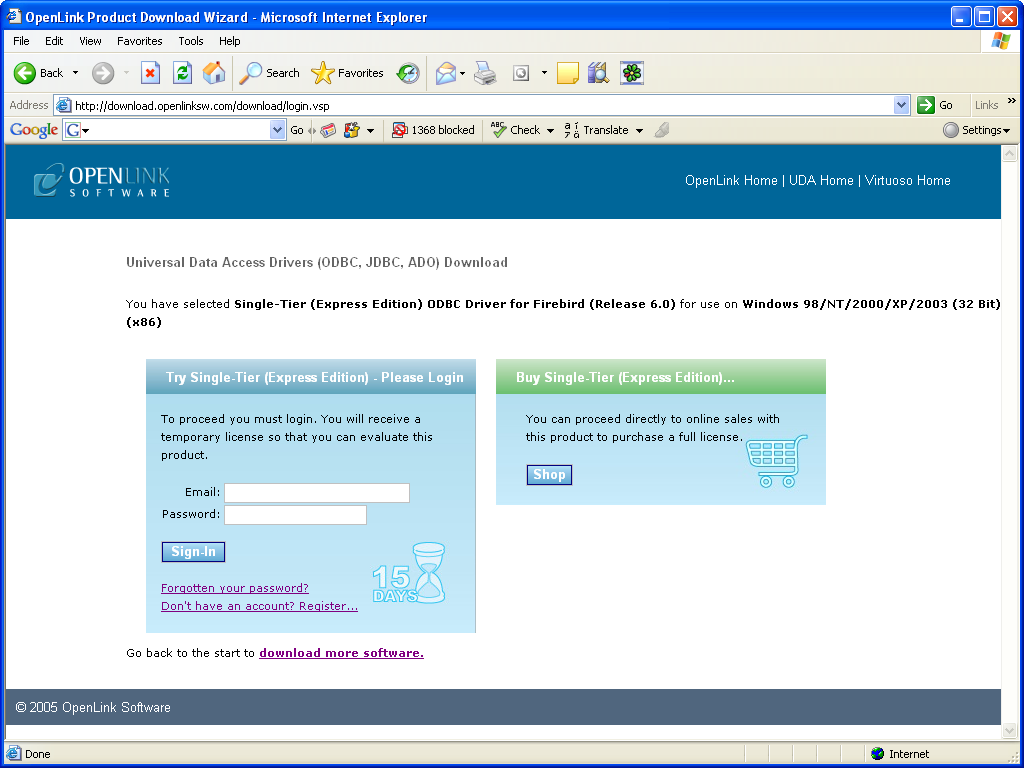The image size is (1024, 768).
Task: Click the red X Stop button
Action: click(150, 73)
